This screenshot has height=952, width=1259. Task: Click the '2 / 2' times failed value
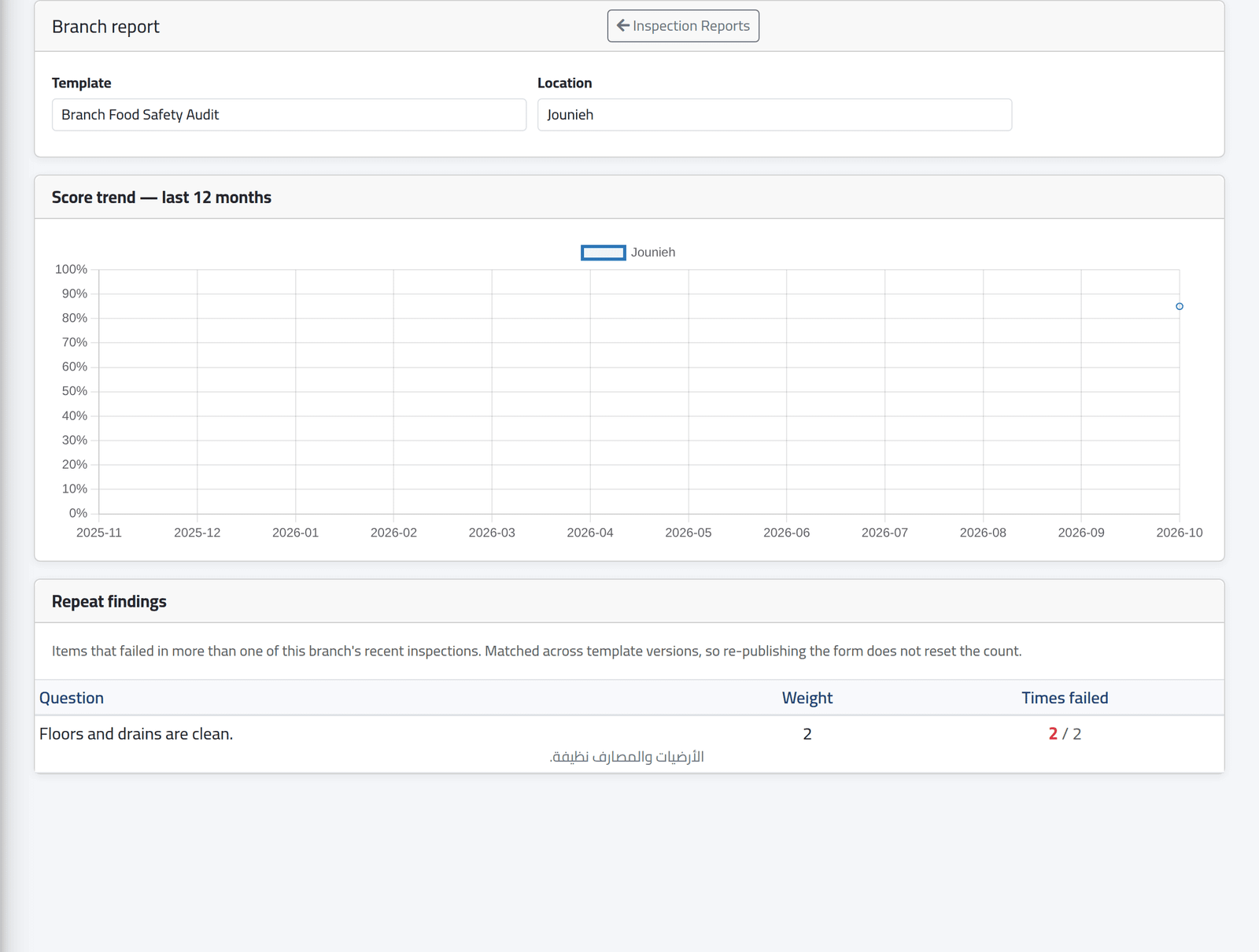tap(1065, 734)
